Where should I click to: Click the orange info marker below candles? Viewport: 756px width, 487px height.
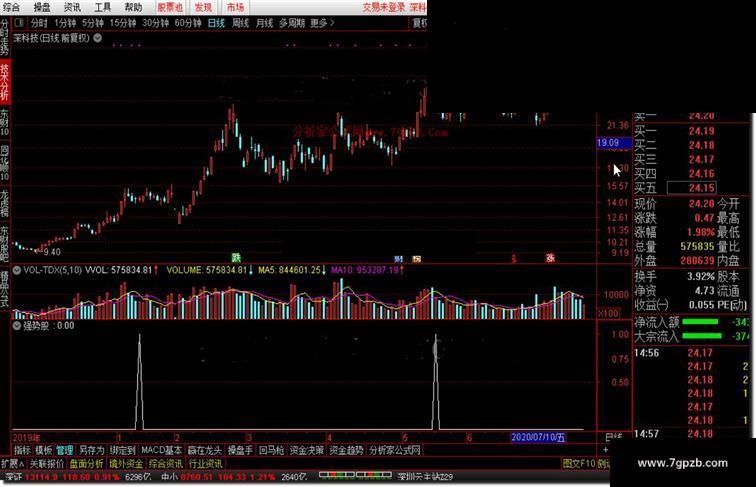tap(417, 259)
